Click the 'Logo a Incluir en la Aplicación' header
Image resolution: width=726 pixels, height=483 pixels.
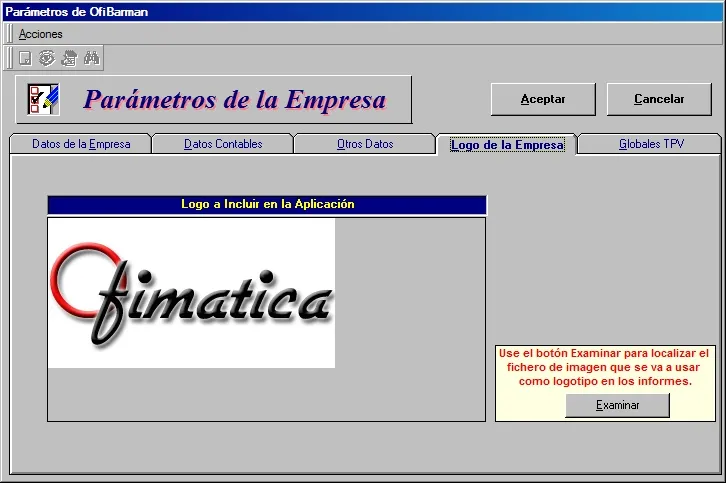click(267, 204)
